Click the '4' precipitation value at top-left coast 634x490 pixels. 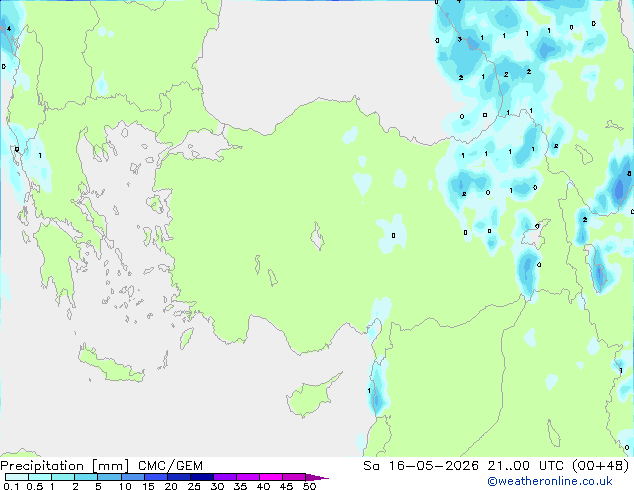9,29
